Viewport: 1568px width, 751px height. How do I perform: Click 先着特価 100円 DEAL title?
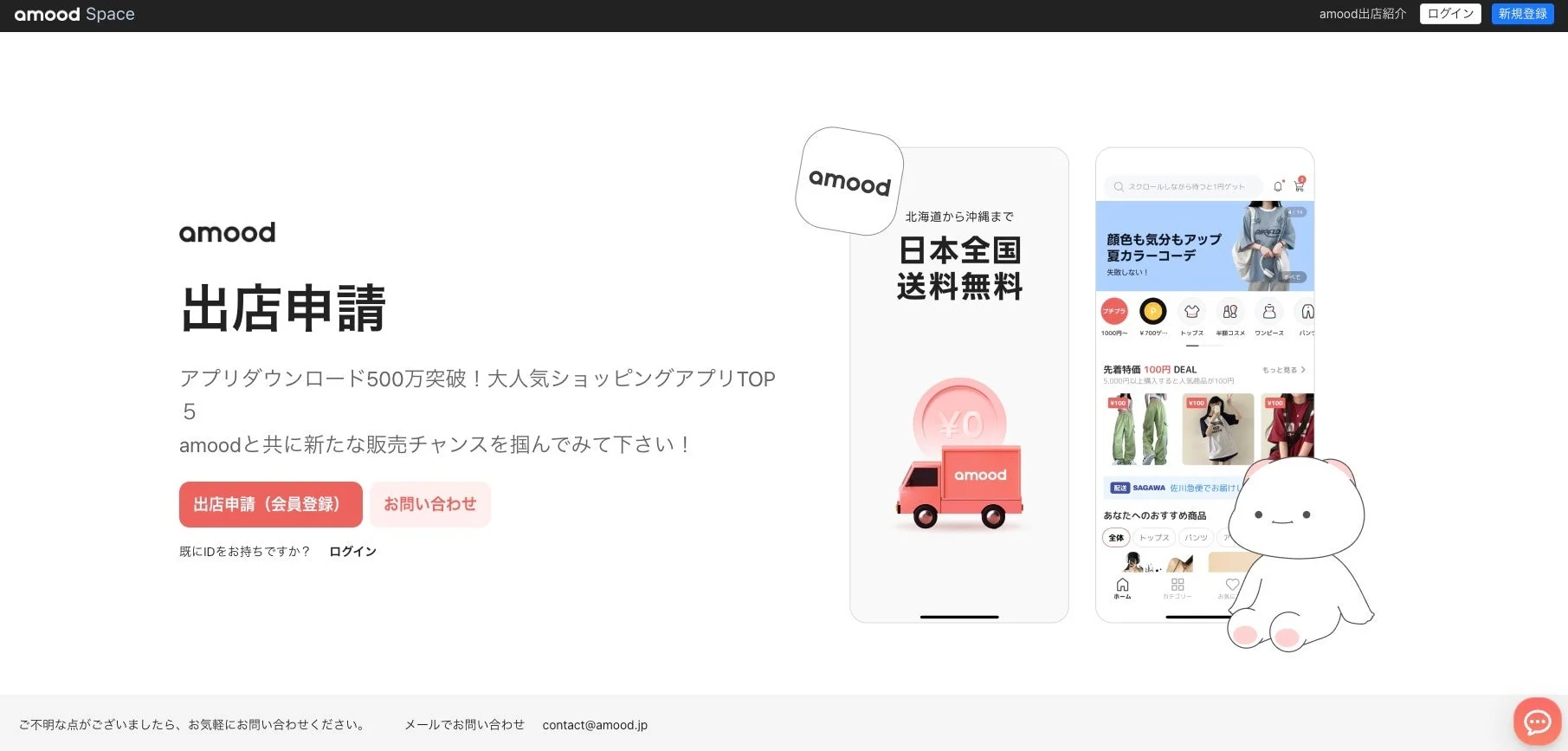1150,370
